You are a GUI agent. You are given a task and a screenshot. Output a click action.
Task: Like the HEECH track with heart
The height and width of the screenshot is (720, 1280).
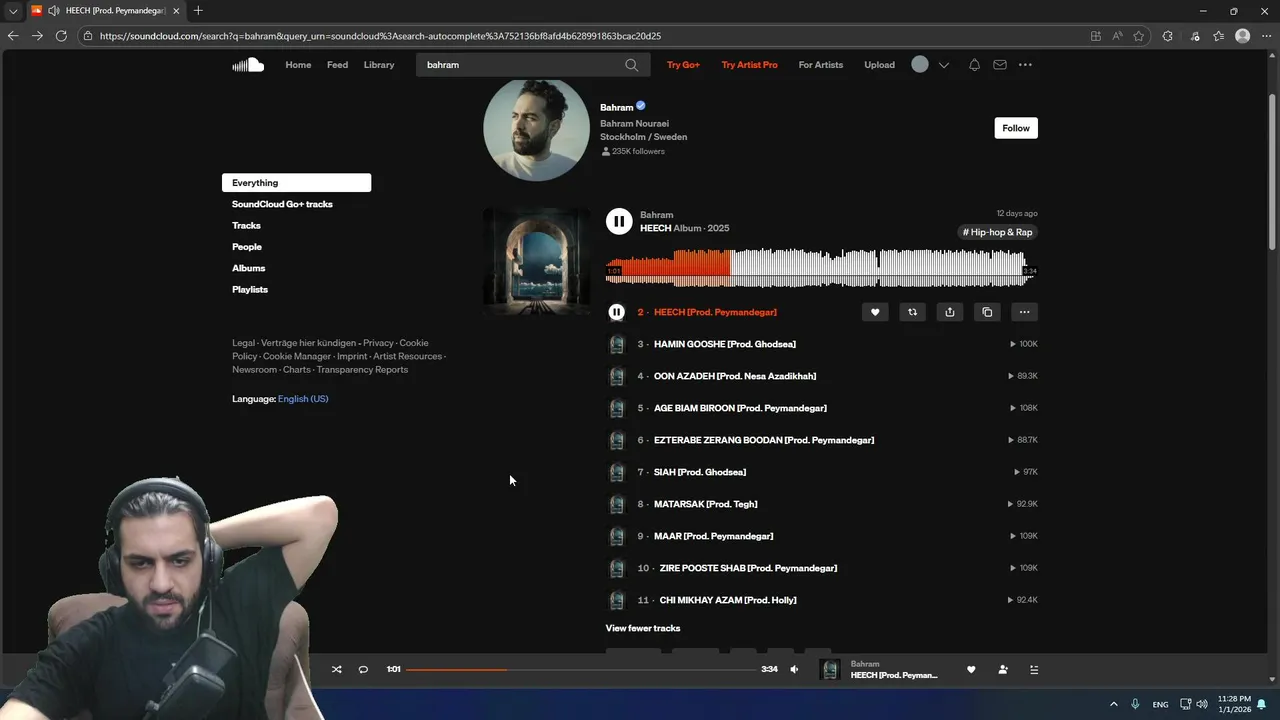point(875,312)
